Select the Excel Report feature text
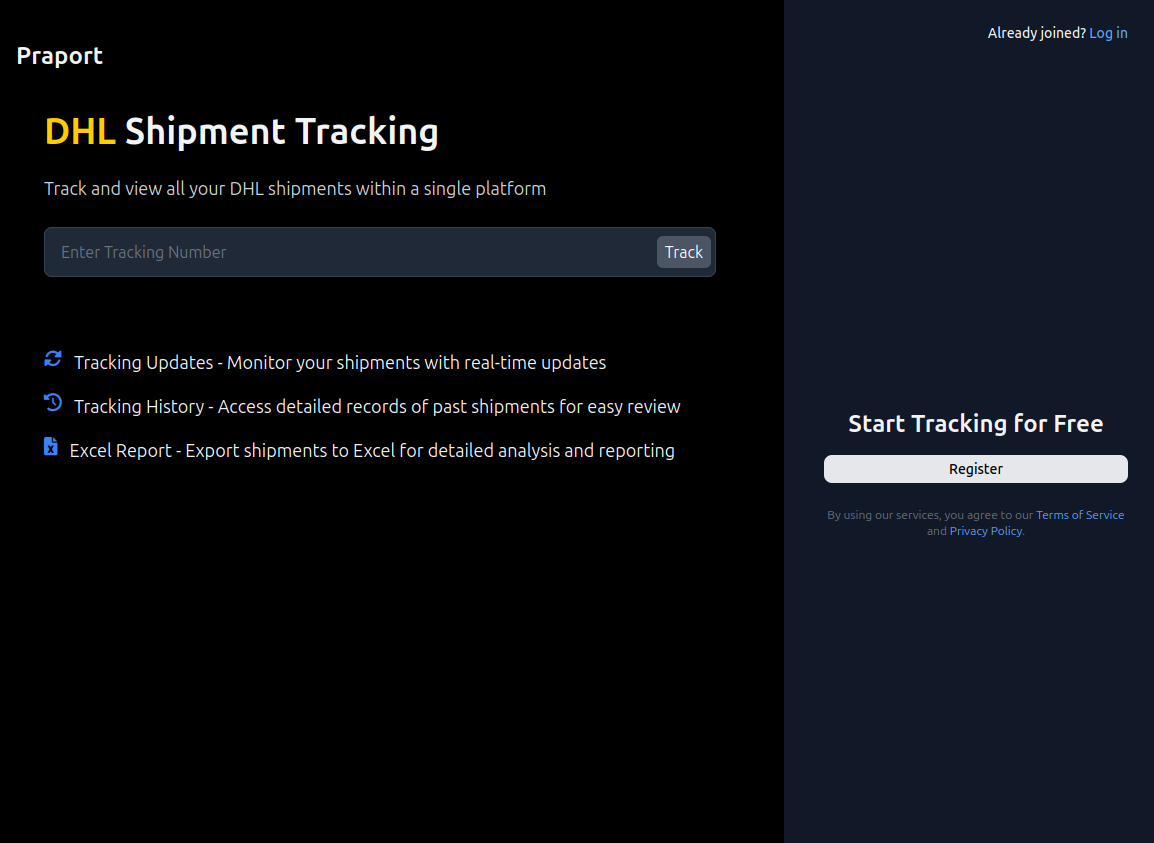1154x843 pixels. click(371, 450)
